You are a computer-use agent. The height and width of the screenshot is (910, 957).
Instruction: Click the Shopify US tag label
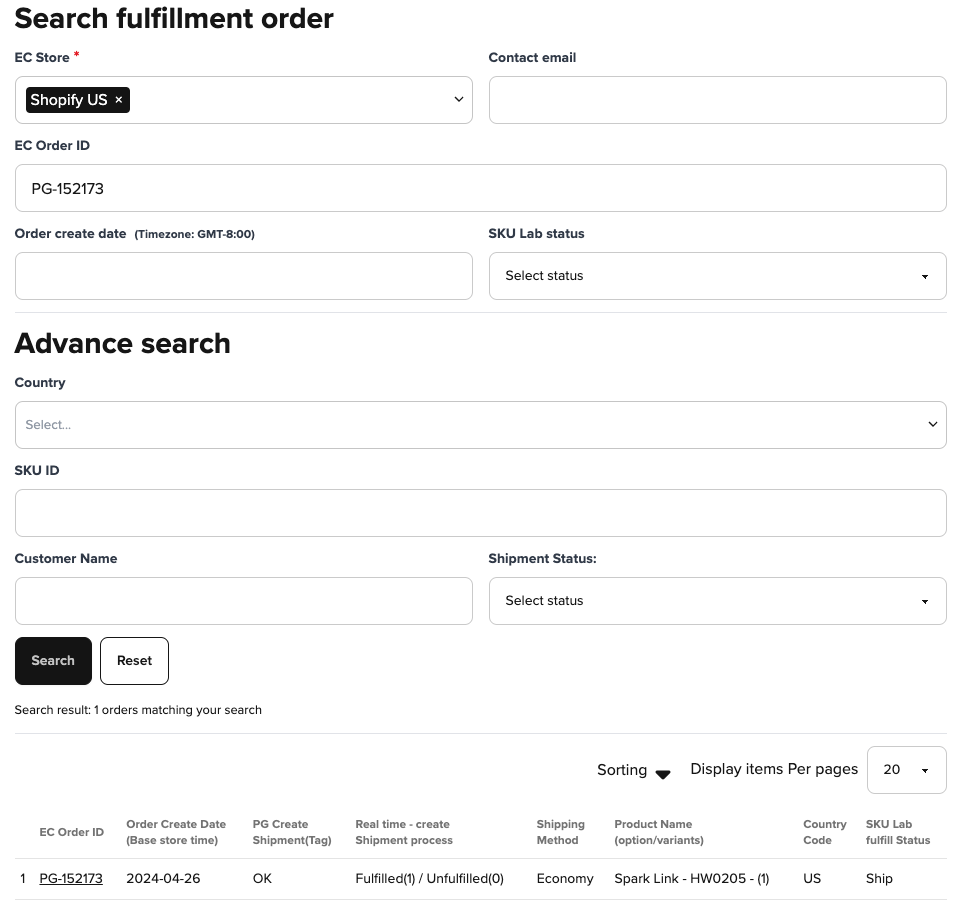[x=69, y=100]
